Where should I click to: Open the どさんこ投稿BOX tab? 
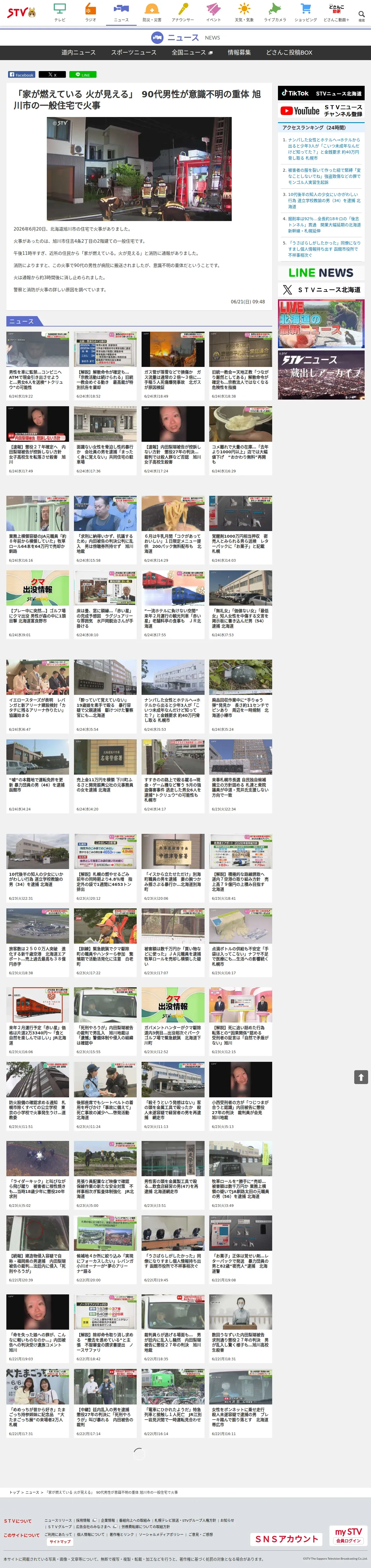pos(289,52)
